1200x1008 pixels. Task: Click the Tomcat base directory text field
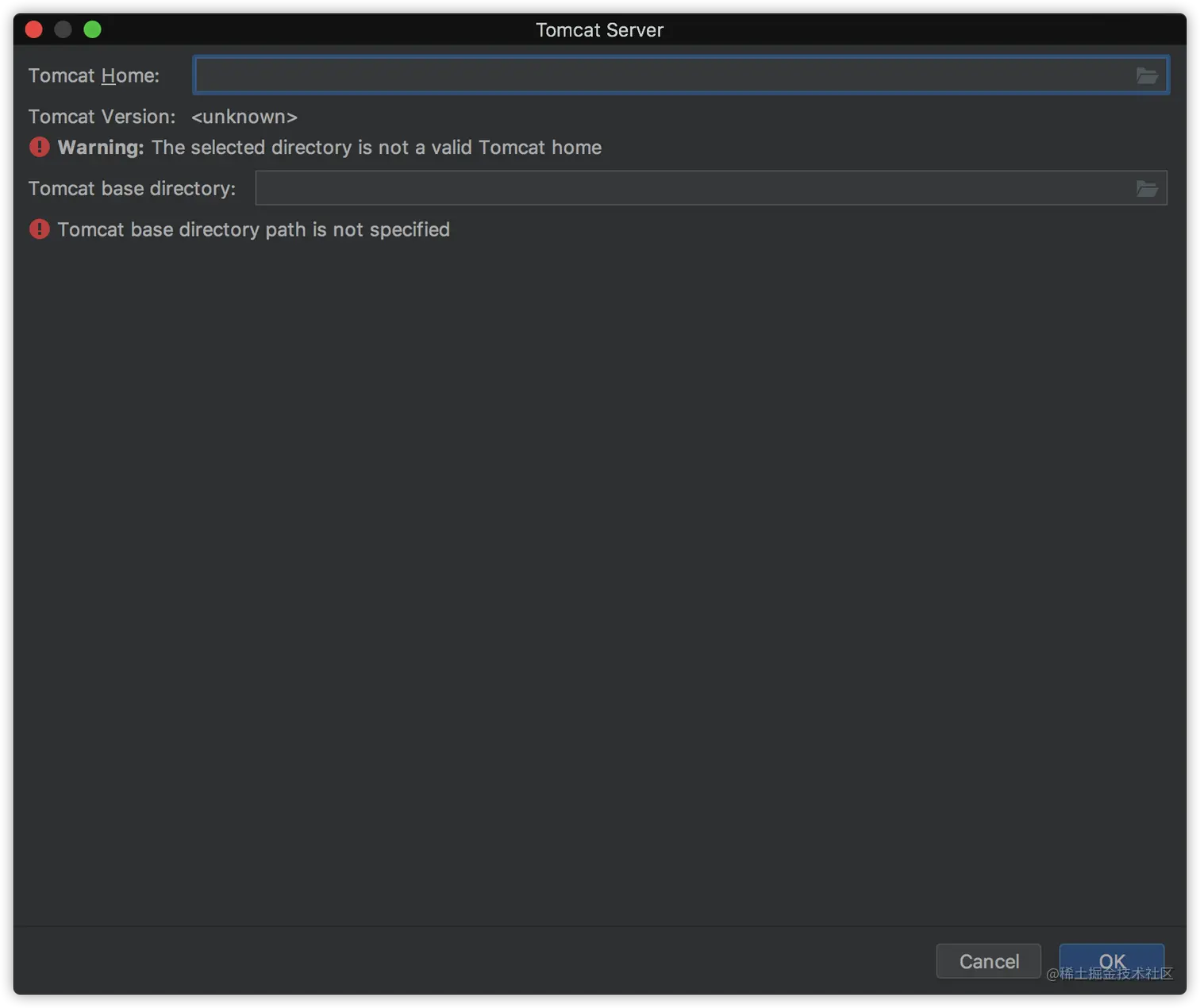click(711, 188)
